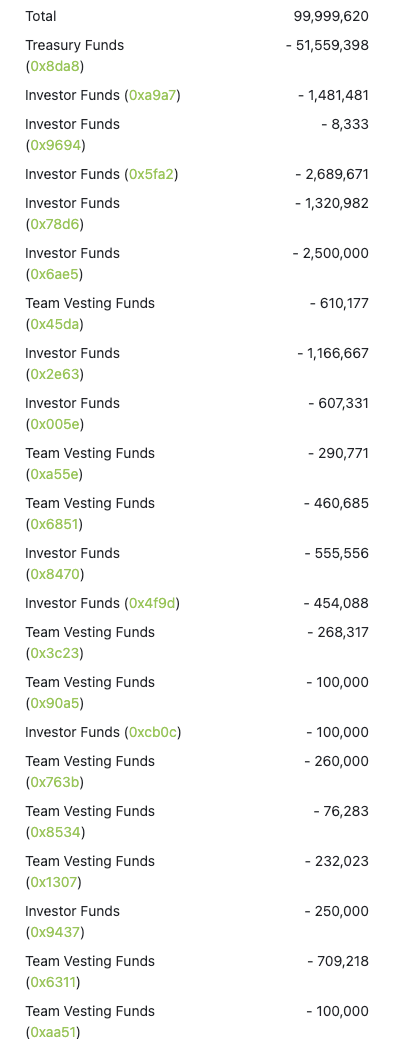Viewport: 393px width, 1039px height.
Task: Open the 0xa55e Team Vesting address
Action: [54, 474]
